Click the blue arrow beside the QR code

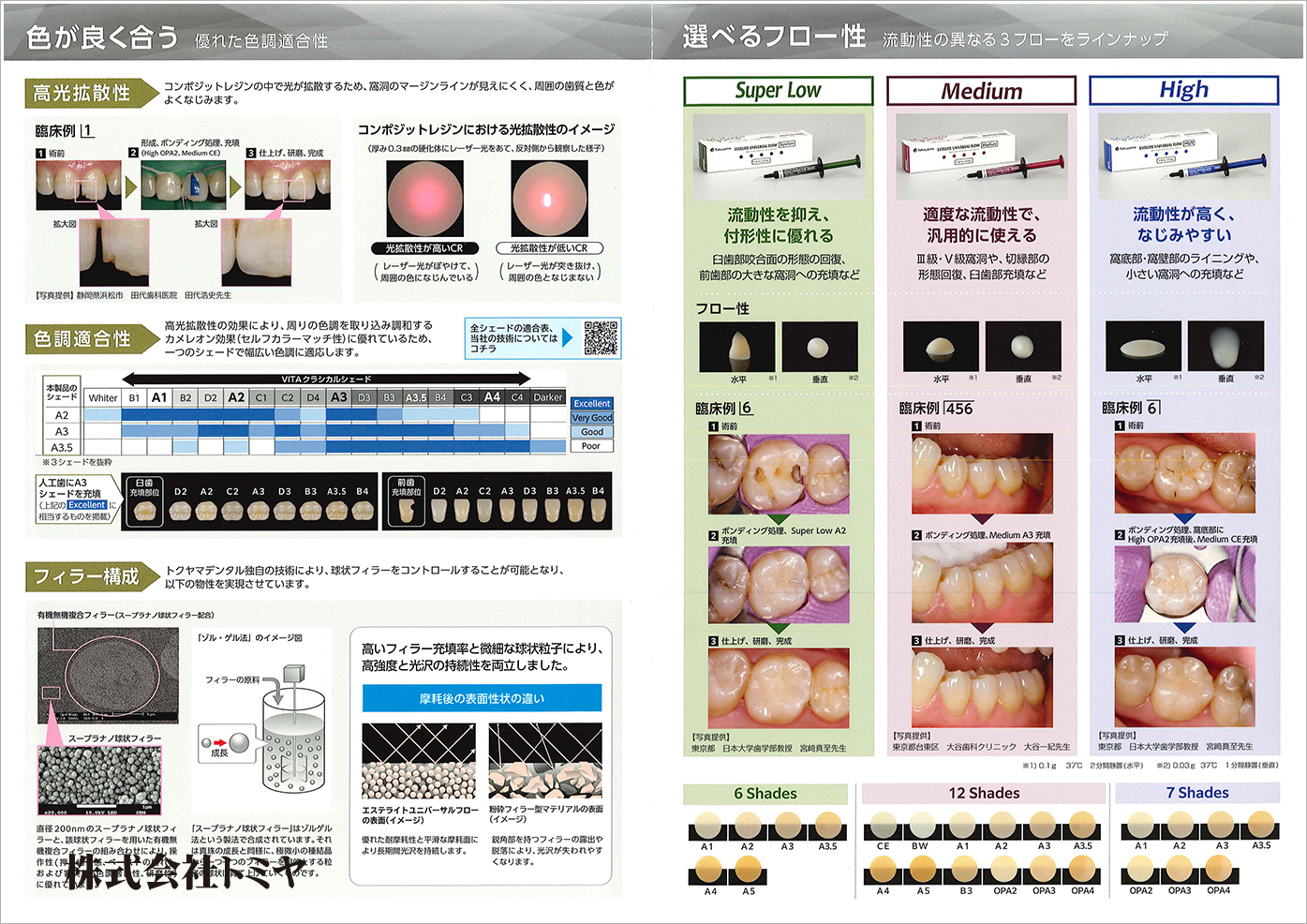click(568, 338)
